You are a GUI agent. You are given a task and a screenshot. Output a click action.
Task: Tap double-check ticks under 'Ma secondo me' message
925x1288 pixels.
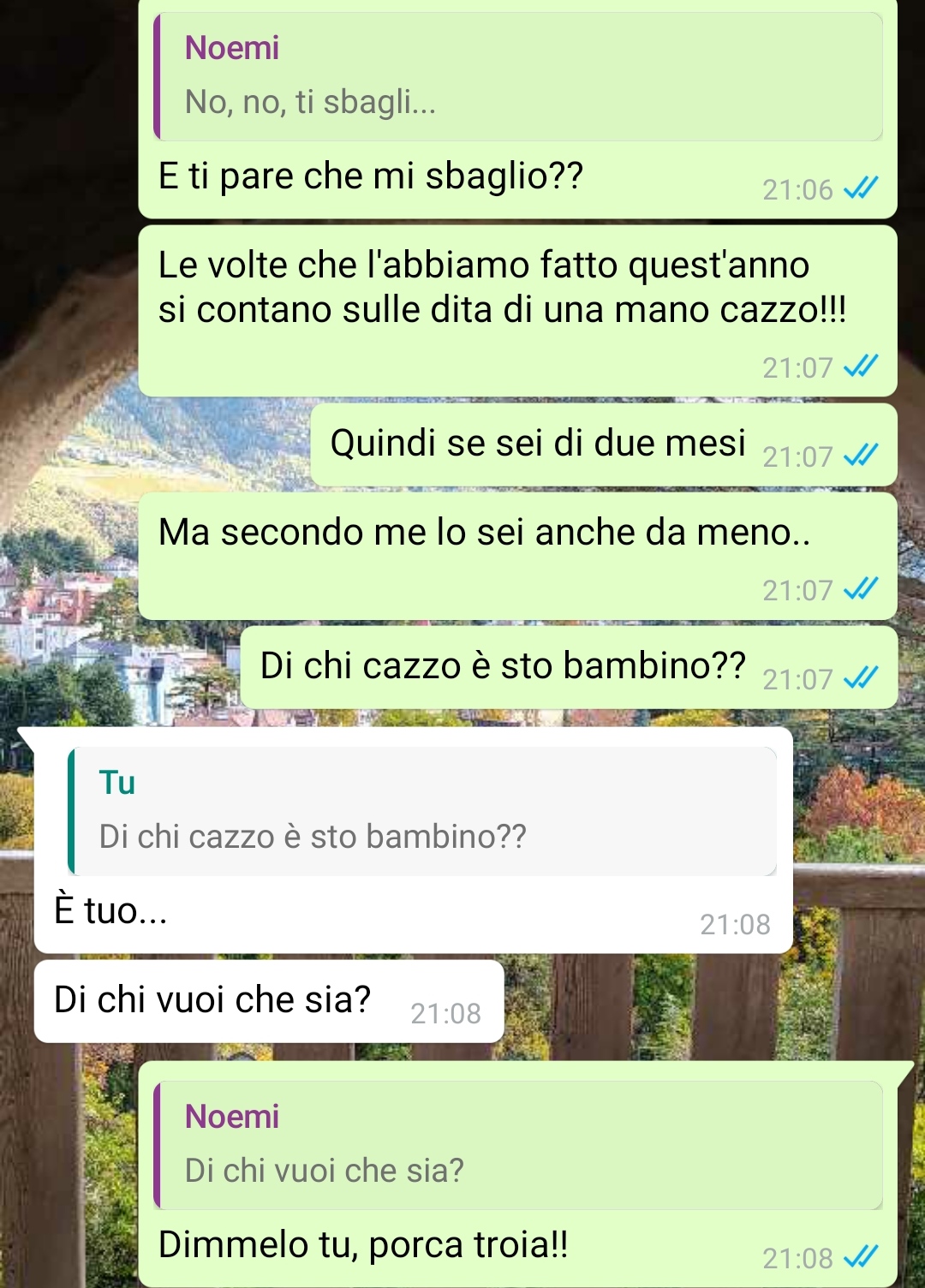point(861,588)
